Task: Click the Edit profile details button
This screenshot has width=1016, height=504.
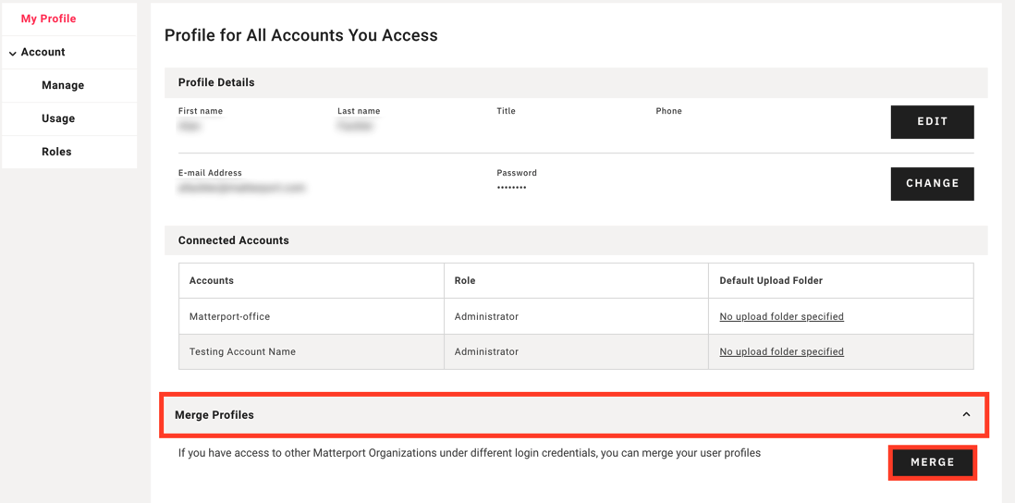Action: 932,122
